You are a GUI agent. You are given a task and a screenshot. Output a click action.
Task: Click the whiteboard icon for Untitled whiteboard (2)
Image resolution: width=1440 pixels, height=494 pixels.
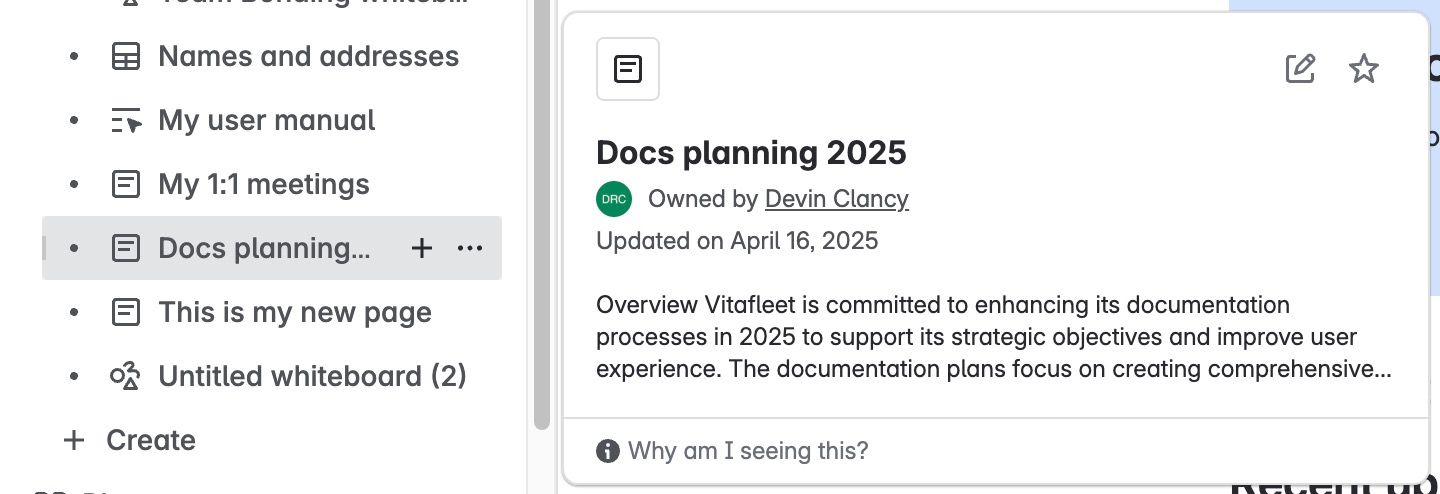pos(125,377)
